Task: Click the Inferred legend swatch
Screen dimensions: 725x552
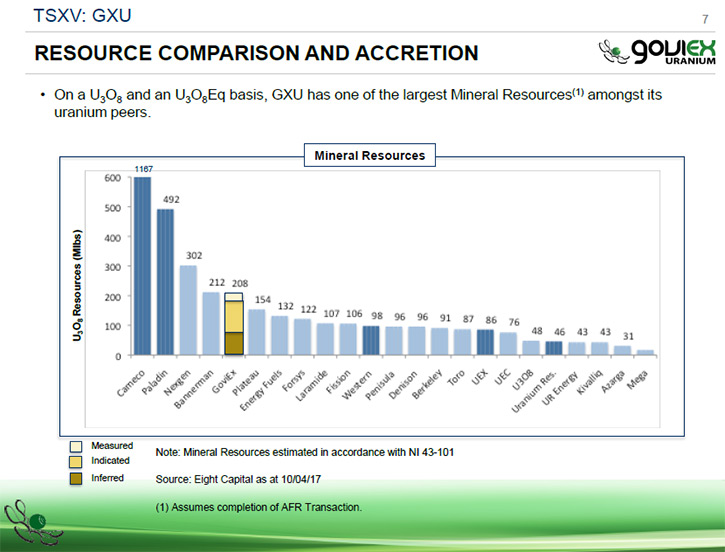Action: coord(76,478)
